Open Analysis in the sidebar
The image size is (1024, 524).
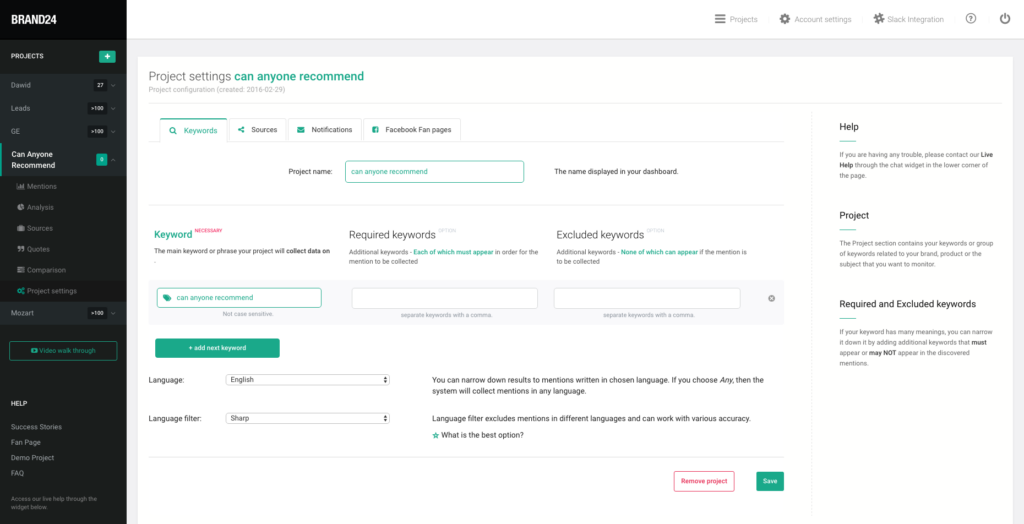click(40, 207)
